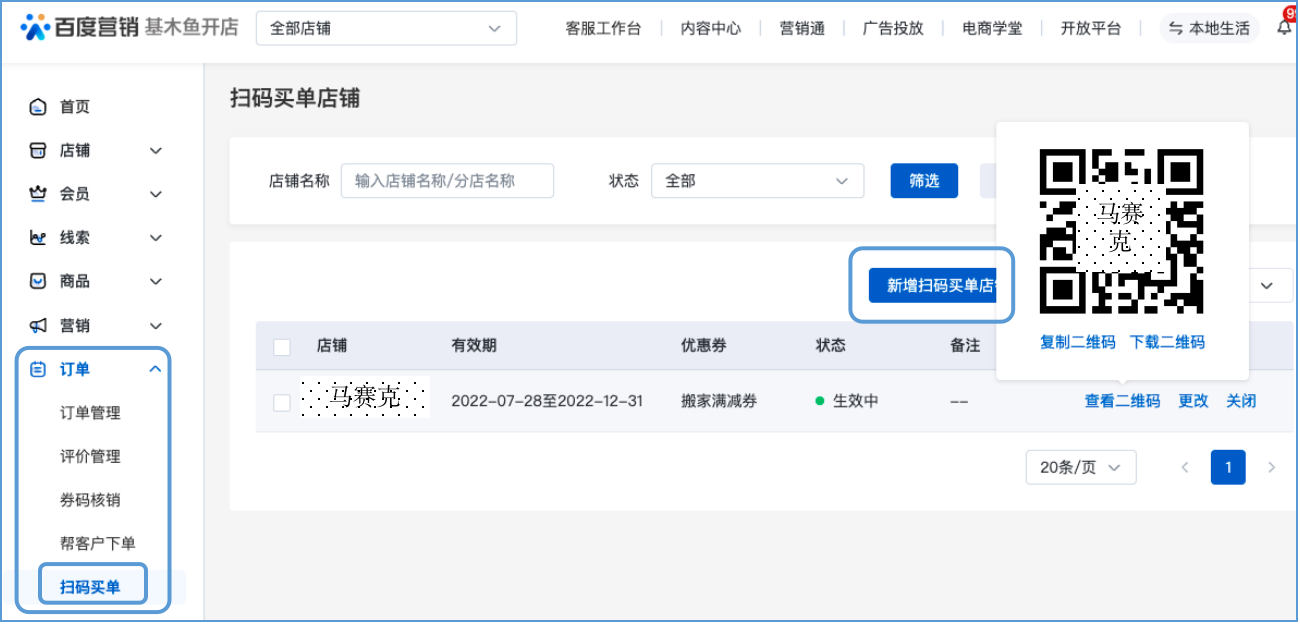This screenshot has width=1300, height=624.
Task: Expand the 会员 sidebar menu chevron
Action: (155, 194)
